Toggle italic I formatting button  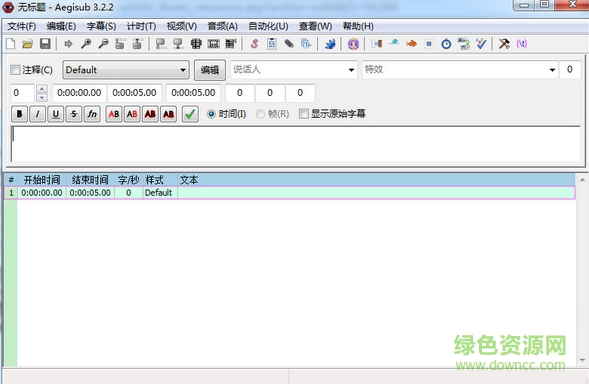pyautogui.click(x=38, y=113)
